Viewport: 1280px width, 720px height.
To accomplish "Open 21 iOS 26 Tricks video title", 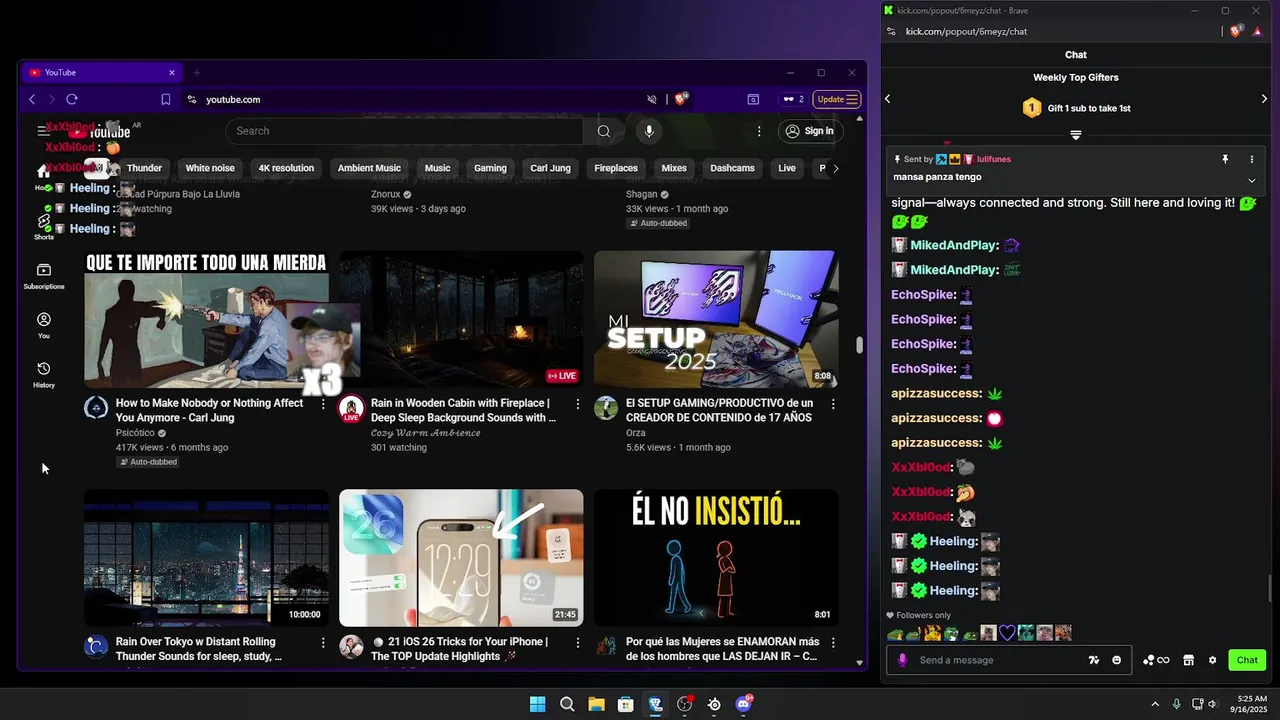I will pos(459,649).
